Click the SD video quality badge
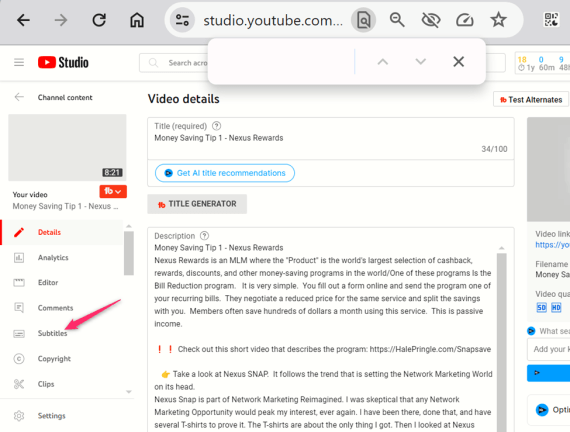This screenshot has height=432, width=570. coord(541,308)
